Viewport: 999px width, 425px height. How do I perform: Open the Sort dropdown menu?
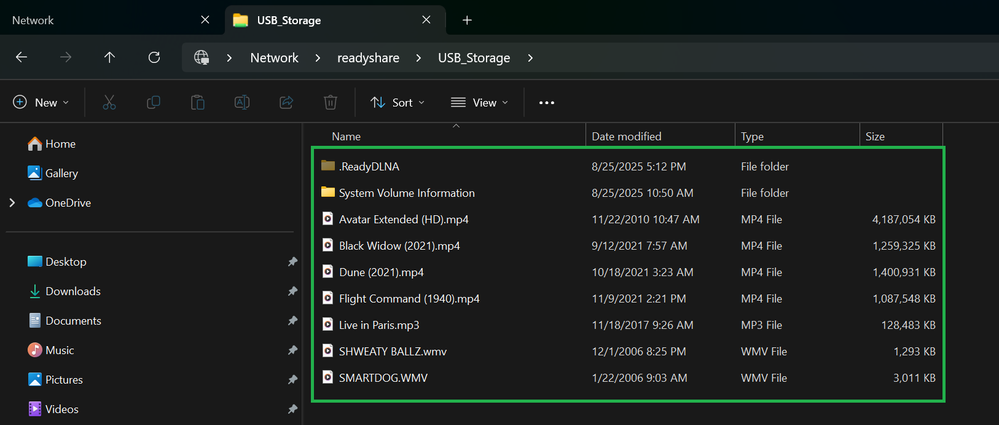click(398, 103)
